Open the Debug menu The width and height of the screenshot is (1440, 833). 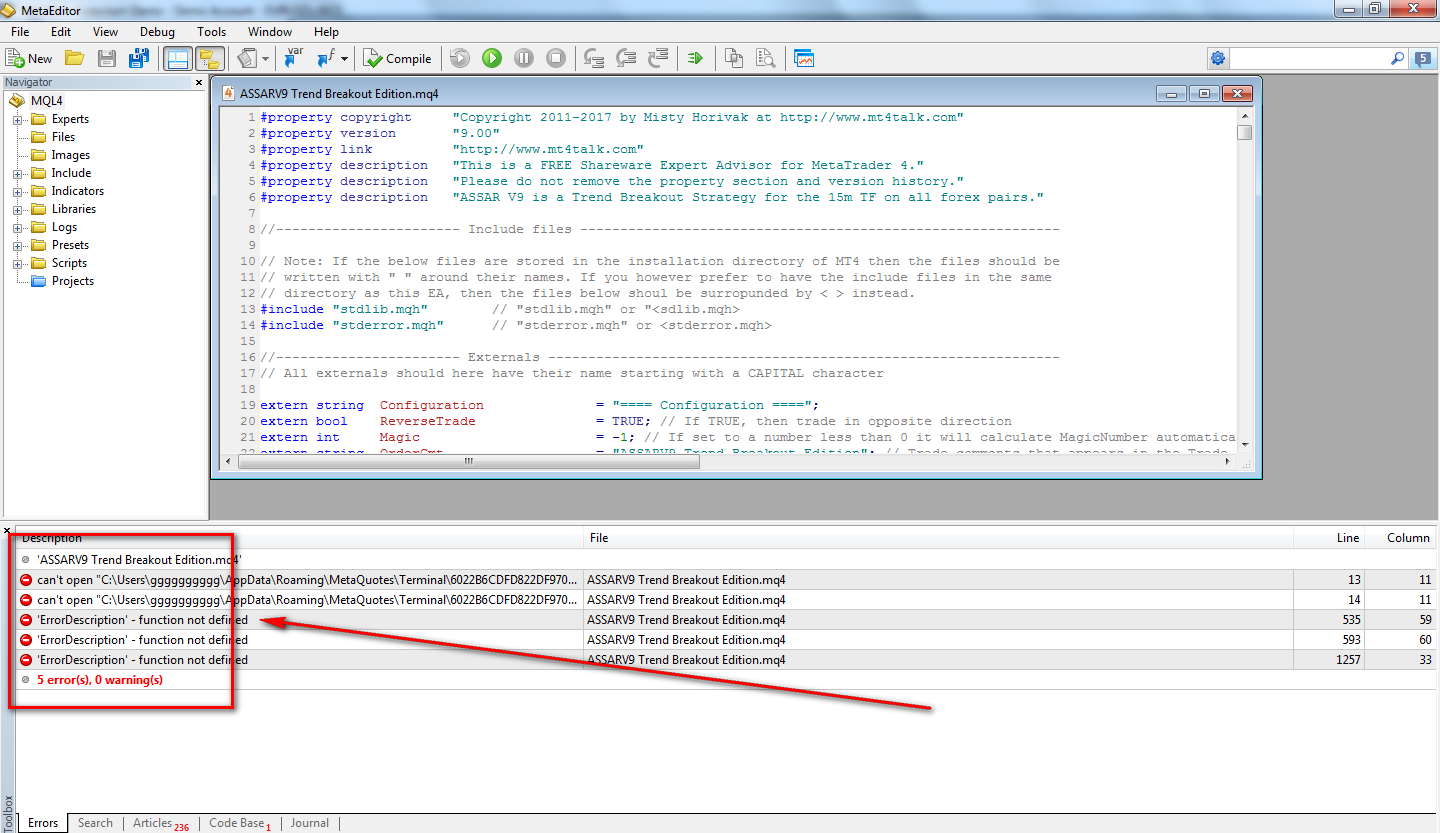157,32
